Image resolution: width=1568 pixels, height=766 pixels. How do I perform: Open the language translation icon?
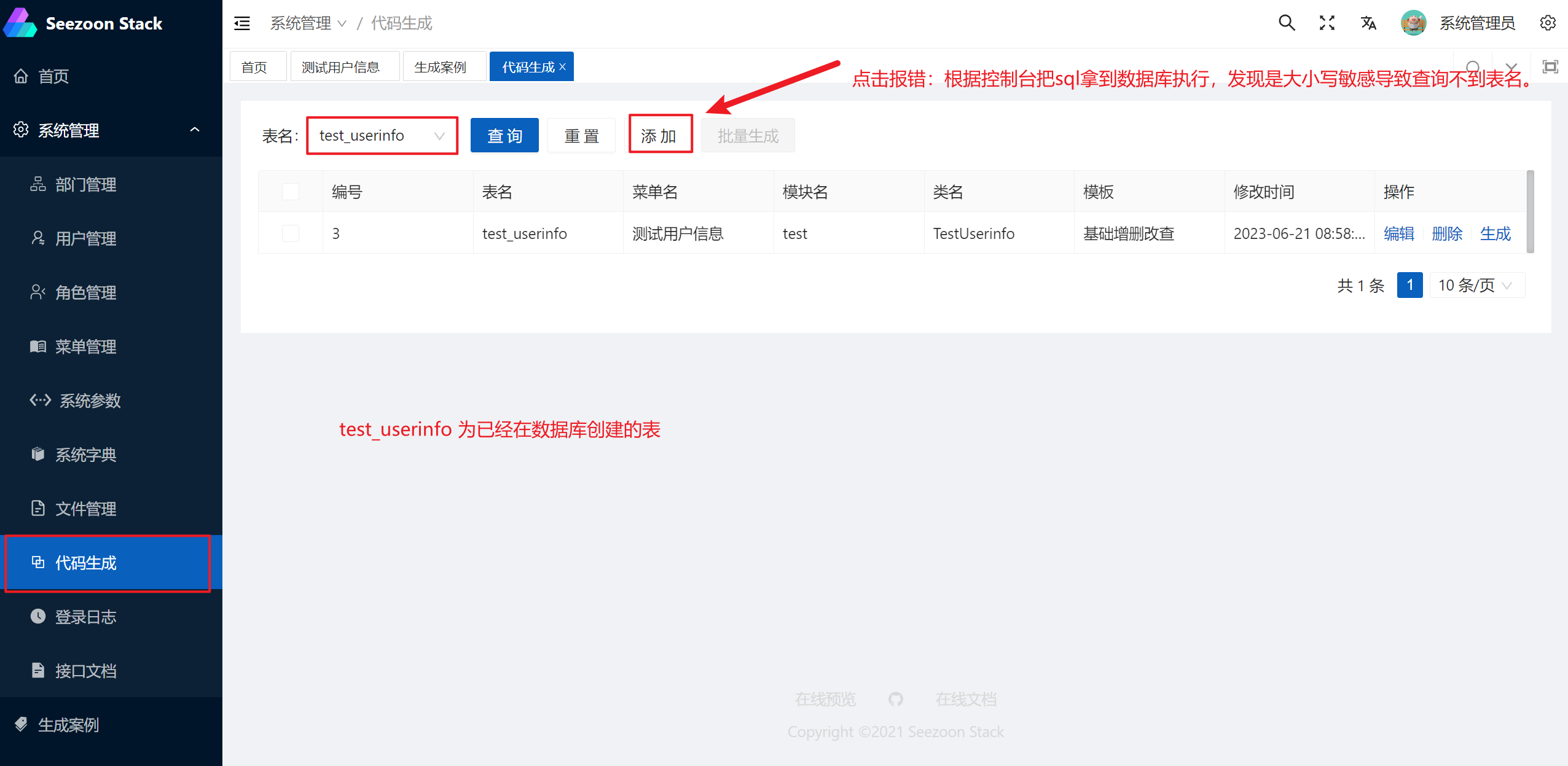click(1368, 23)
